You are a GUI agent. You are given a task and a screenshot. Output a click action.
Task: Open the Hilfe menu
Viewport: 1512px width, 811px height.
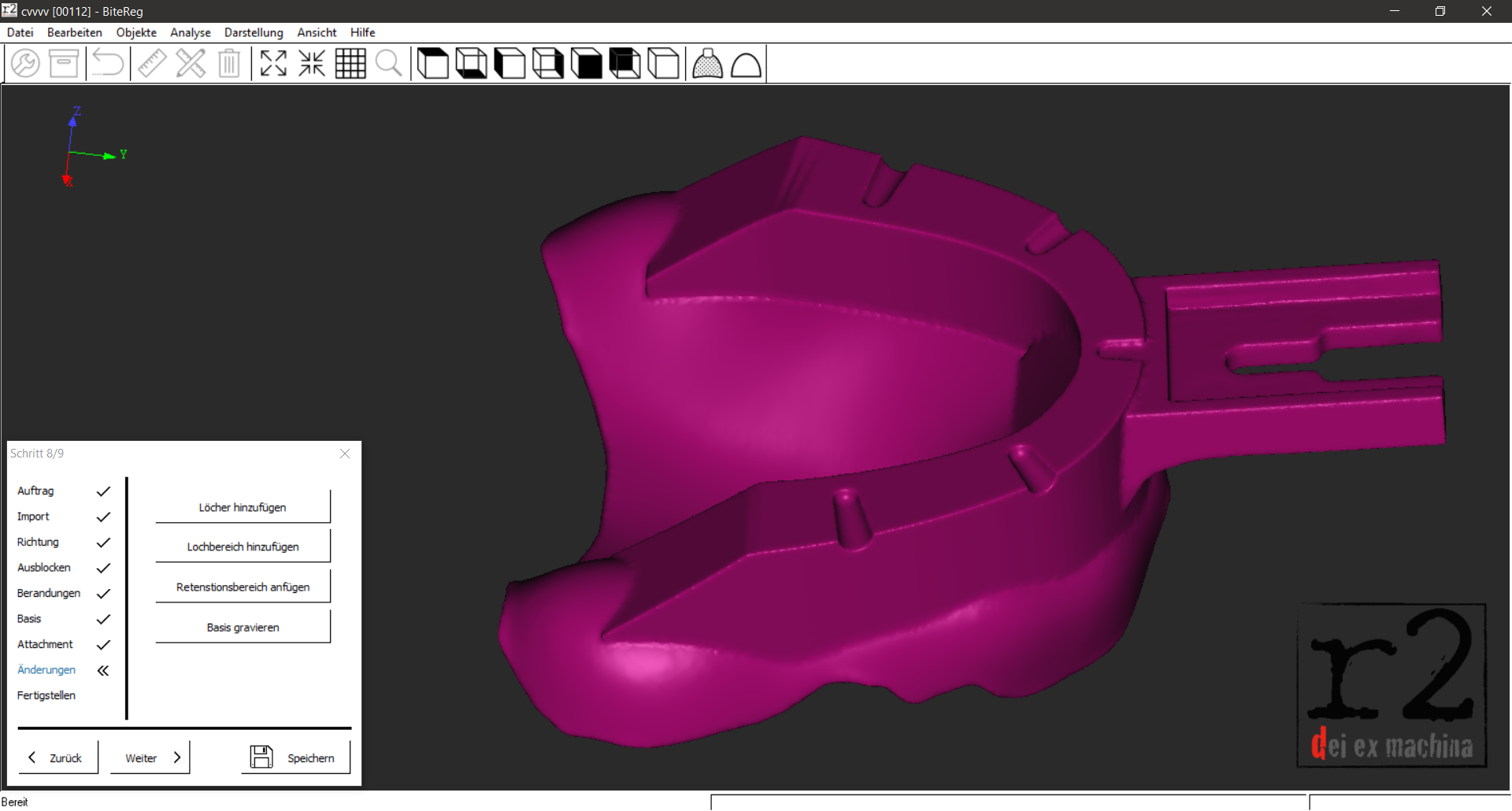pos(363,32)
